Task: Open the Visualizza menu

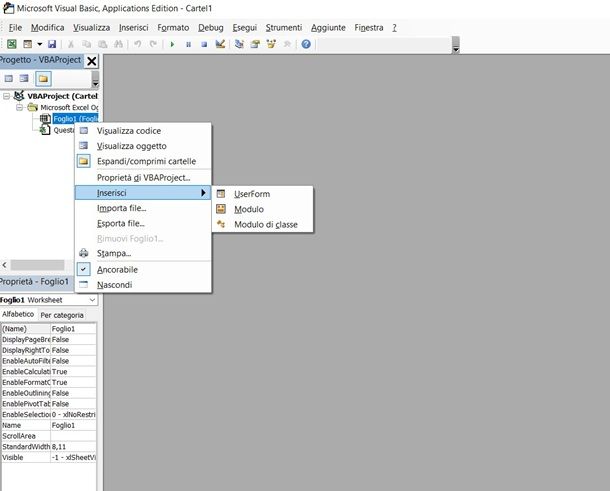Action: (x=91, y=28)
